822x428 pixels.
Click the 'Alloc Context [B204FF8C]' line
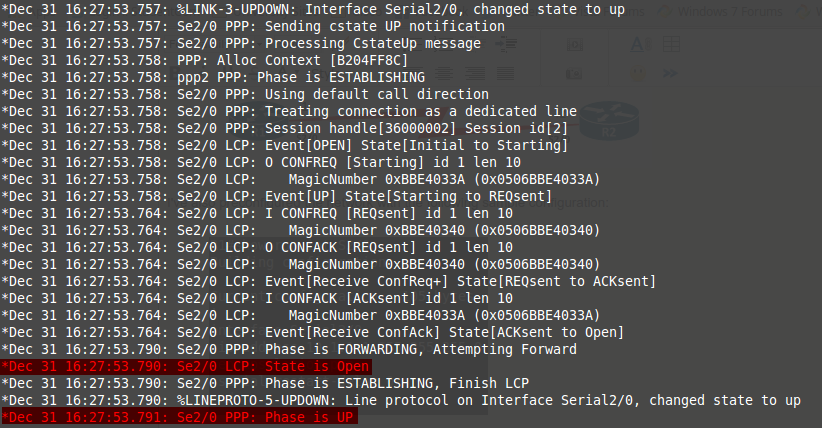(201, 60)
